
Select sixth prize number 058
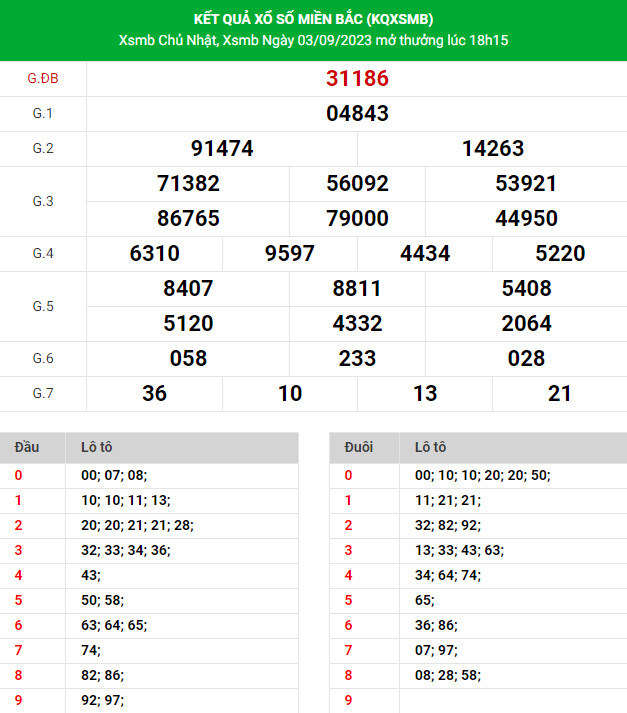point(188,358)
